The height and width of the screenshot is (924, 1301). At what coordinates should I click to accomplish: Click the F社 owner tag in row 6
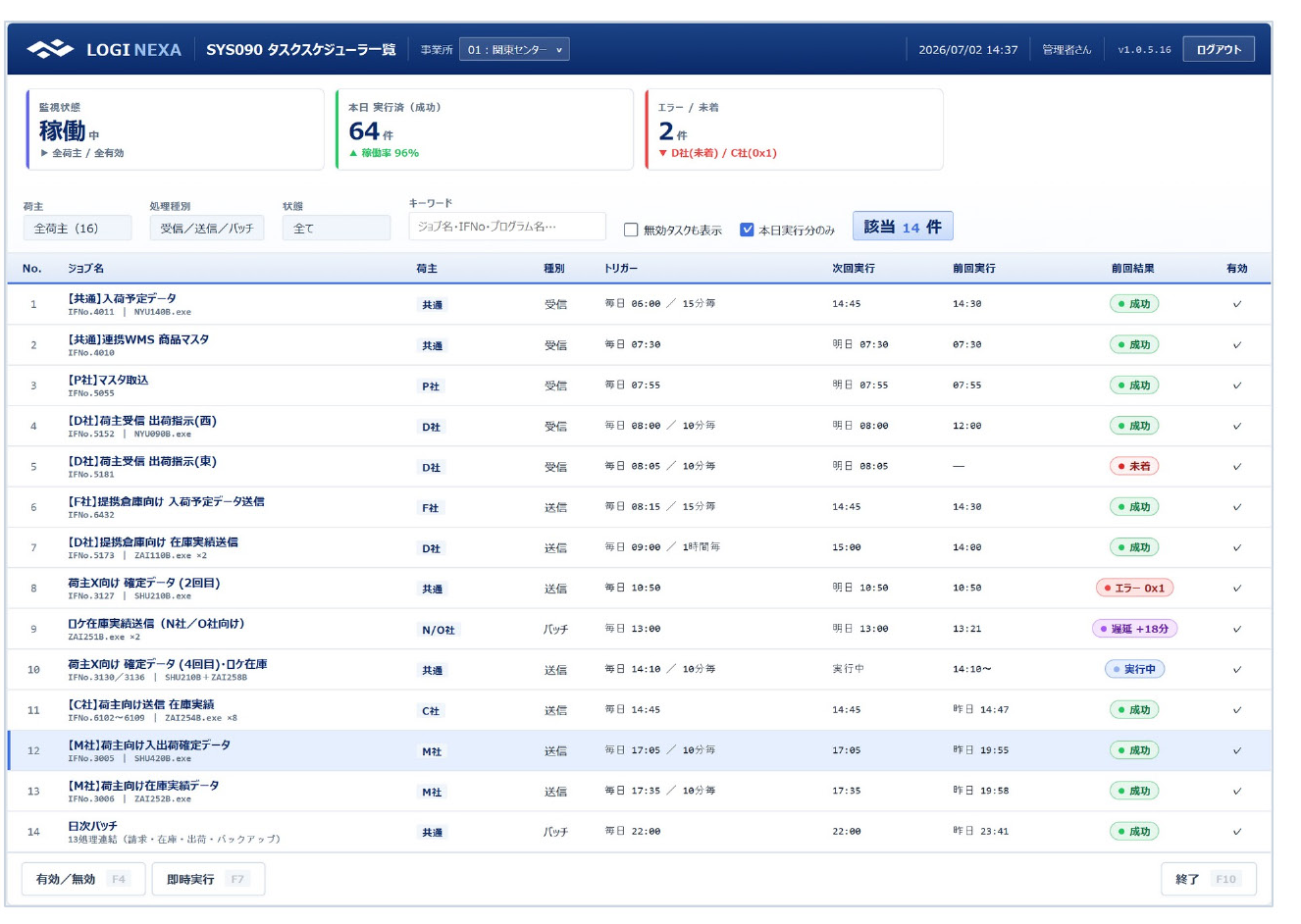click(x=431, y=508)
